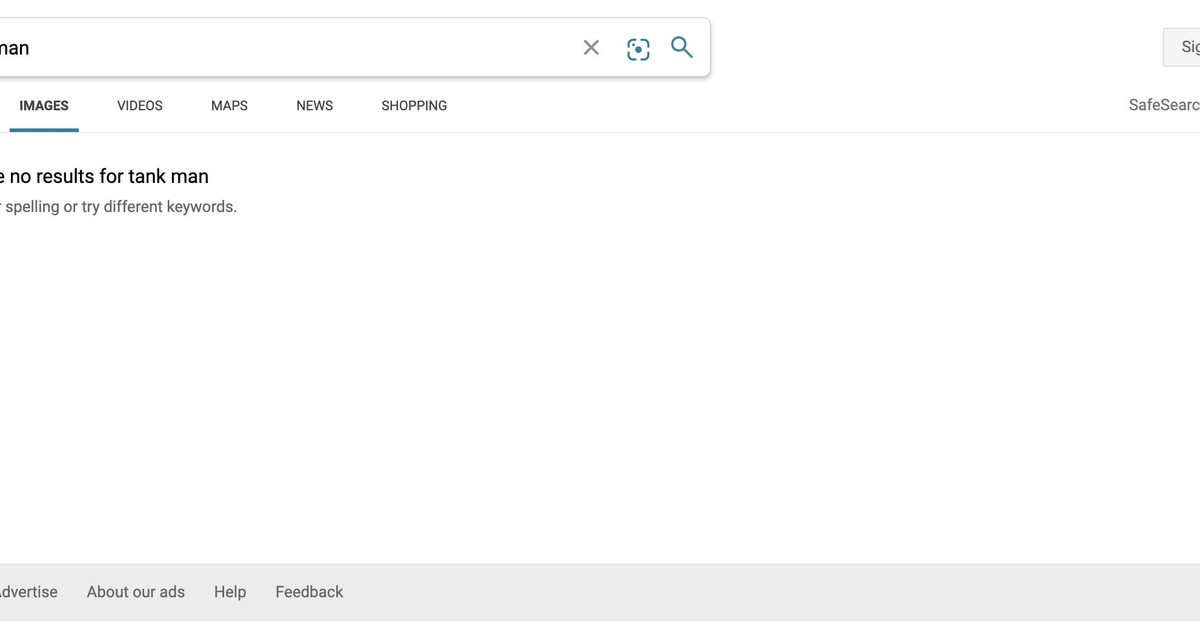The image size is (1200, 630).
Task: Select the active IMAGES tab
Action: (x=44, y=105)
